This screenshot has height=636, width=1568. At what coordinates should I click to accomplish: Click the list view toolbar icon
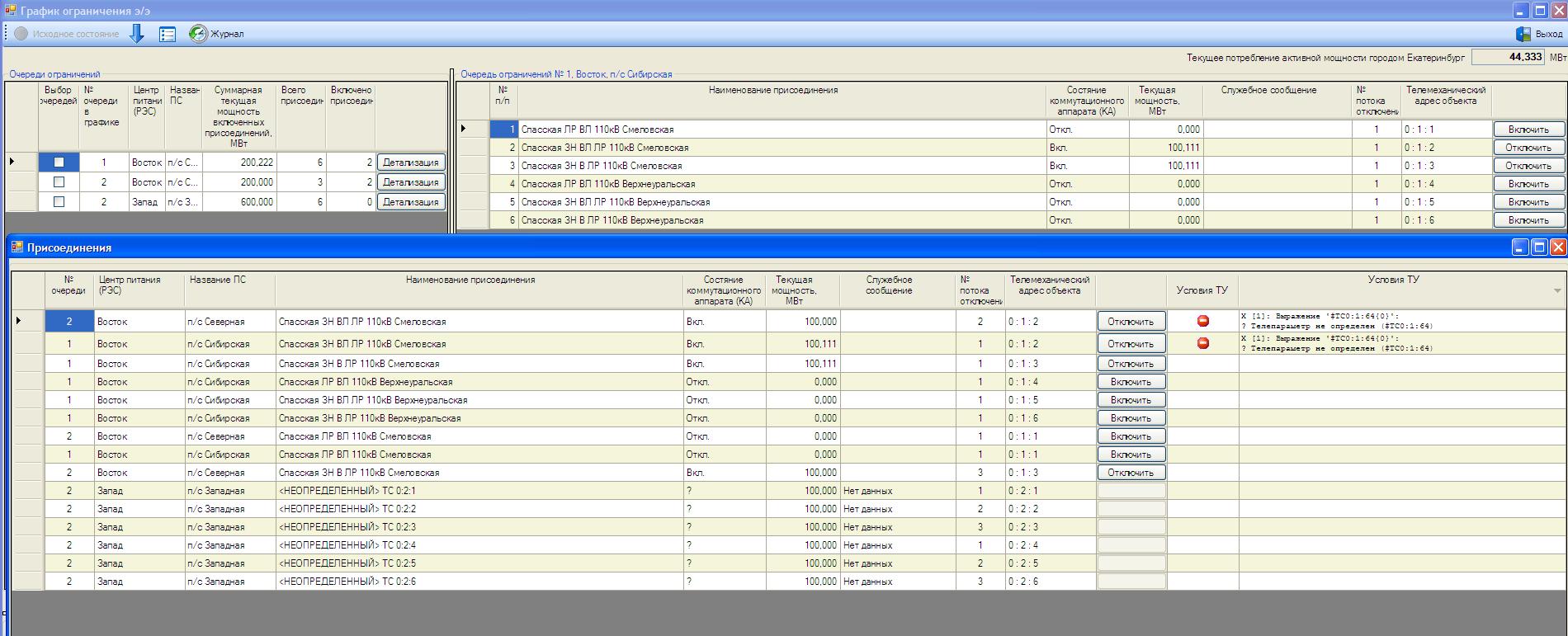tap(168, 34)
